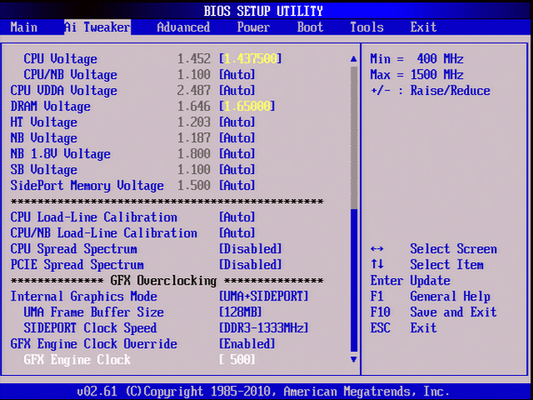Select the CPU Voltage label
The height and width of the screenshot is (400, 533).
tap(61, 59)
